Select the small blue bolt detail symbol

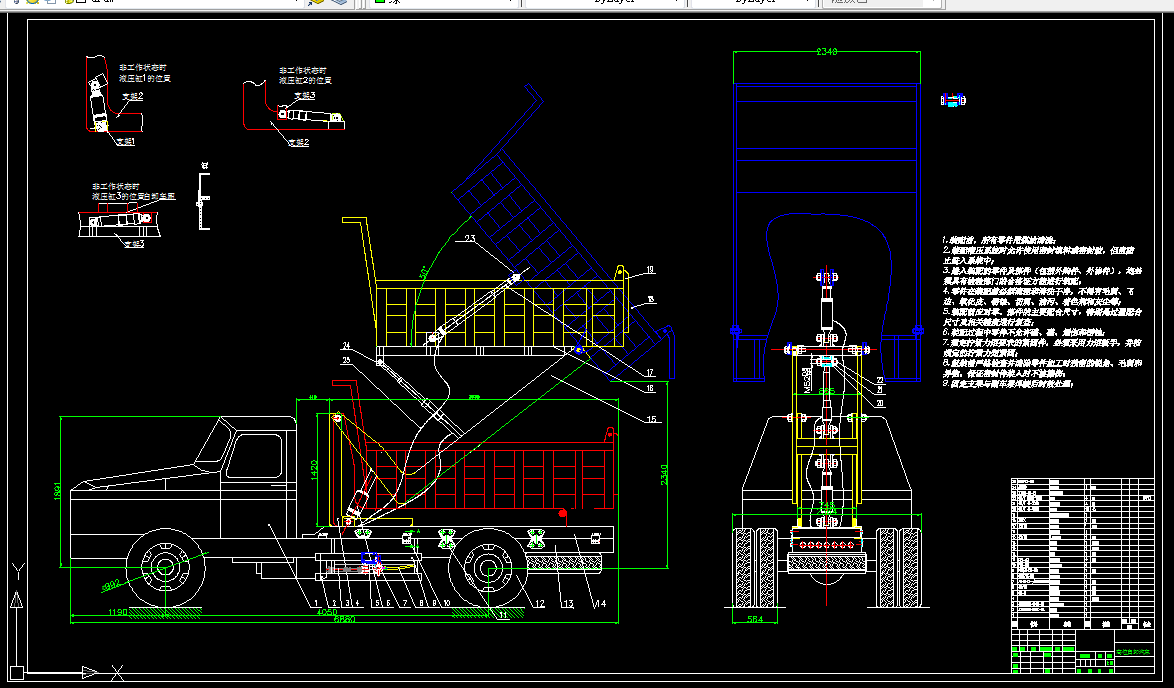tap(952, 100)
